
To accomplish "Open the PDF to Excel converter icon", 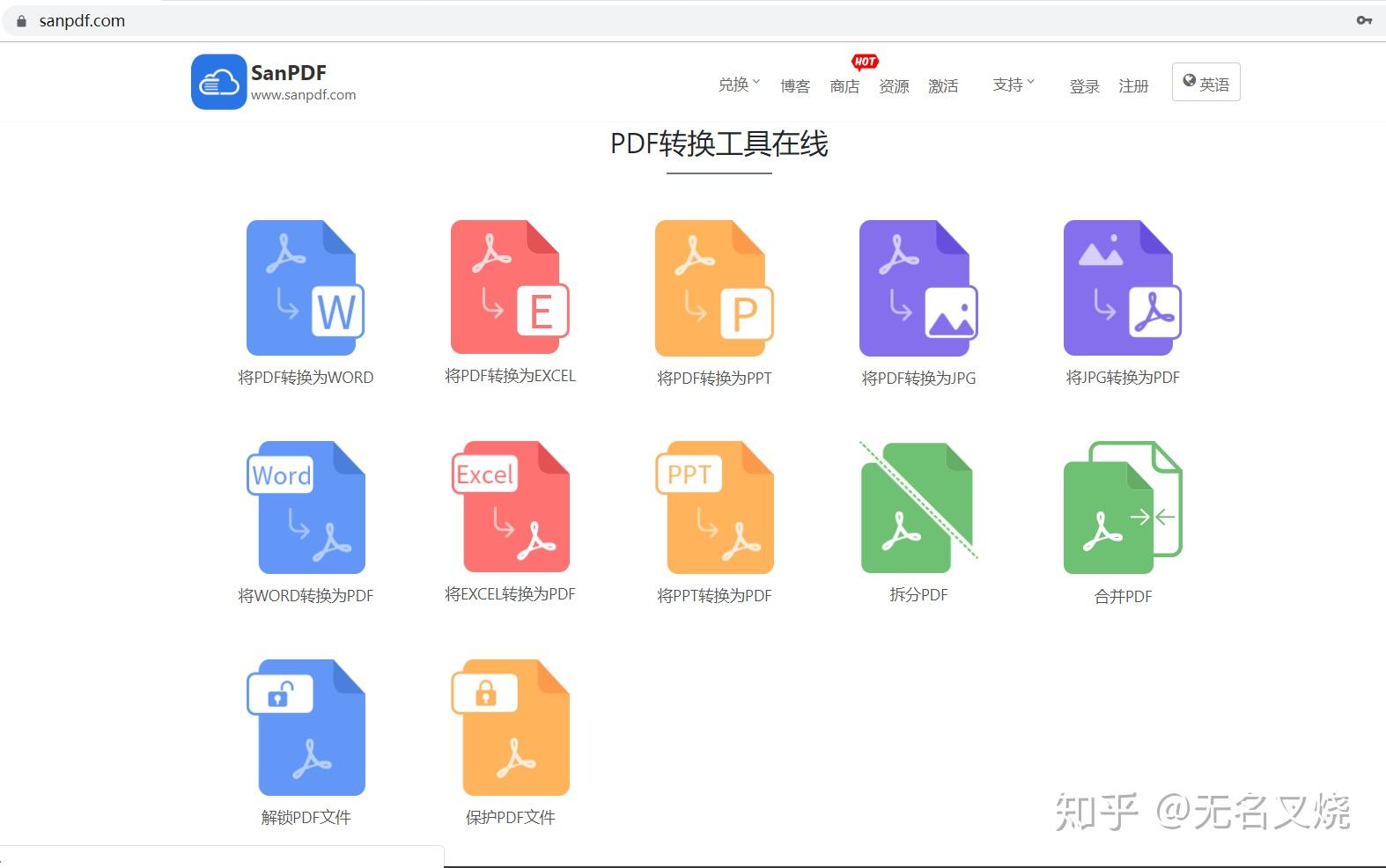I will (x=510, y=287).
